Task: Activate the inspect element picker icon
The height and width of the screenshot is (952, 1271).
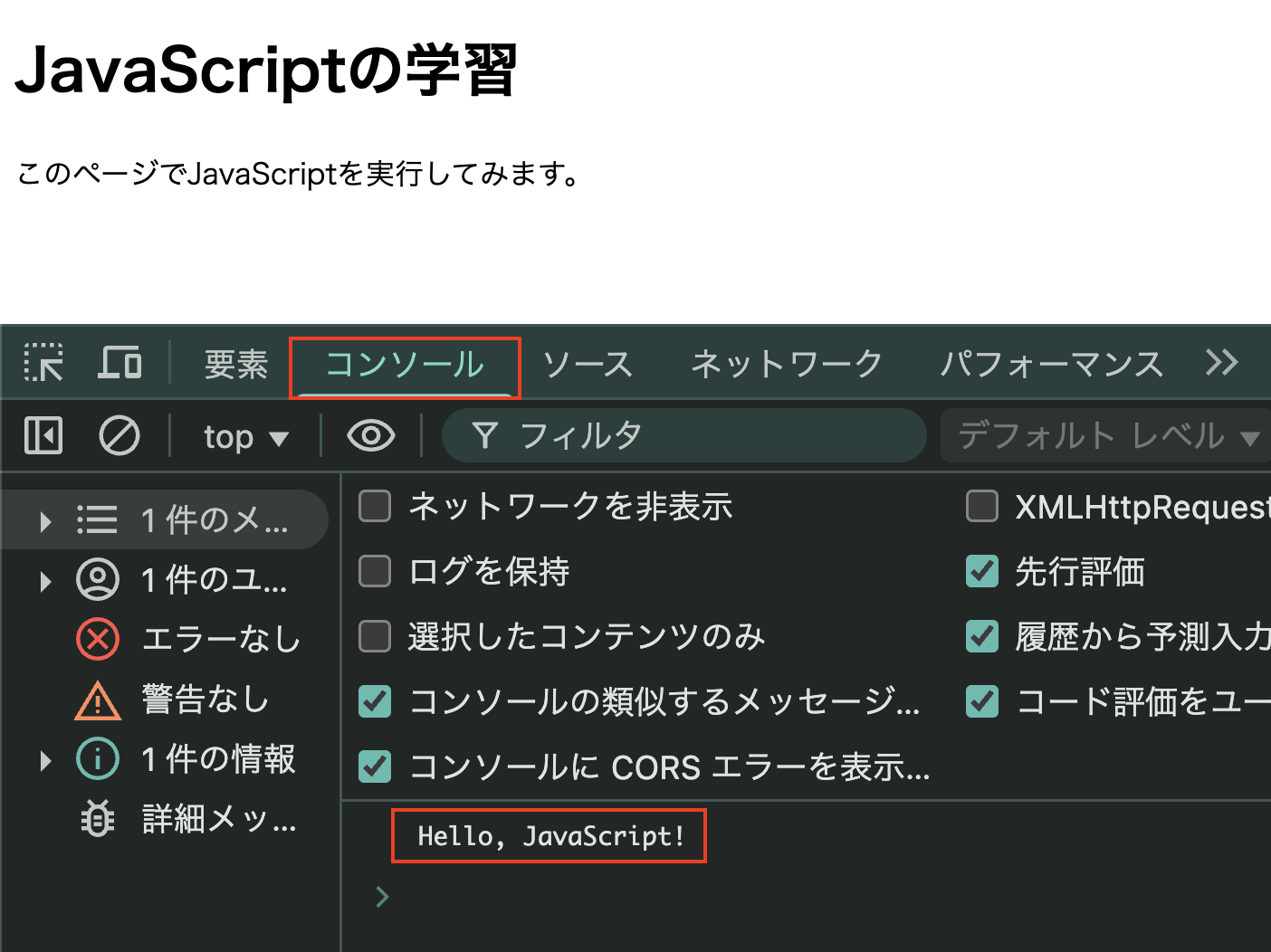Action: (43, 363)
